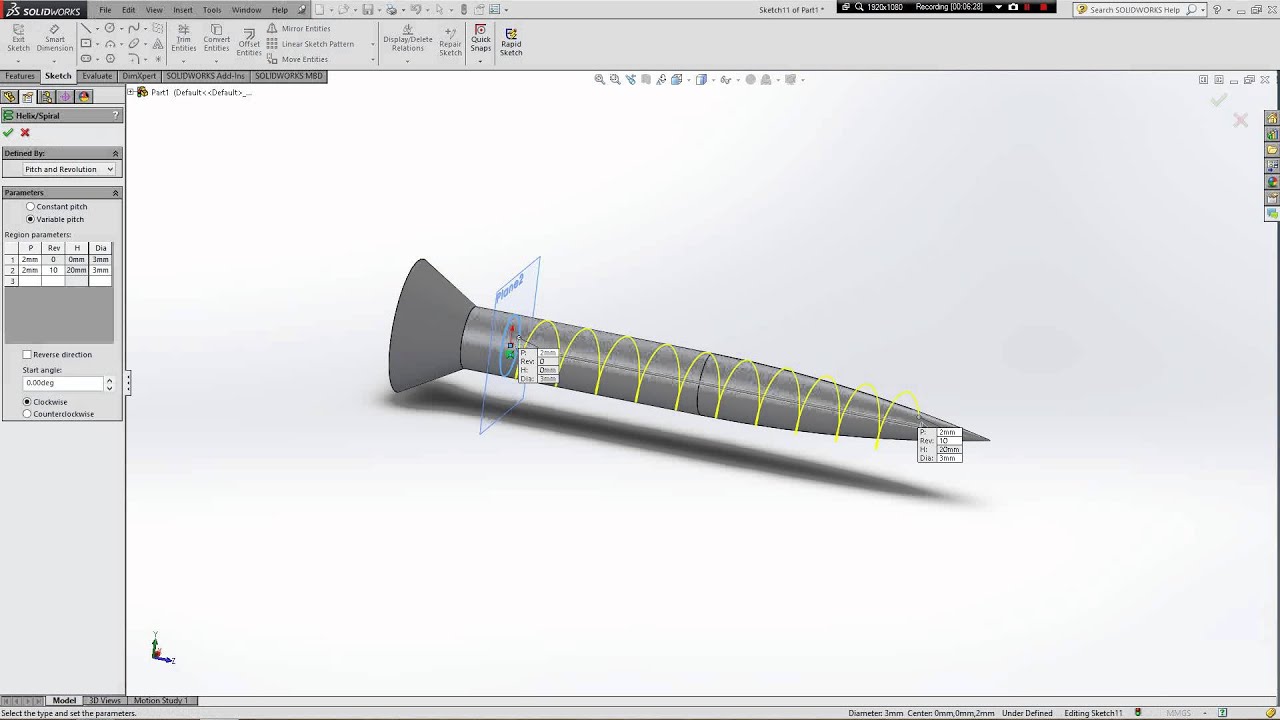This screenshot has width=1280, height=720.
Task: Choose the Trim Entities tool
Action: click(x=184, y=39)
